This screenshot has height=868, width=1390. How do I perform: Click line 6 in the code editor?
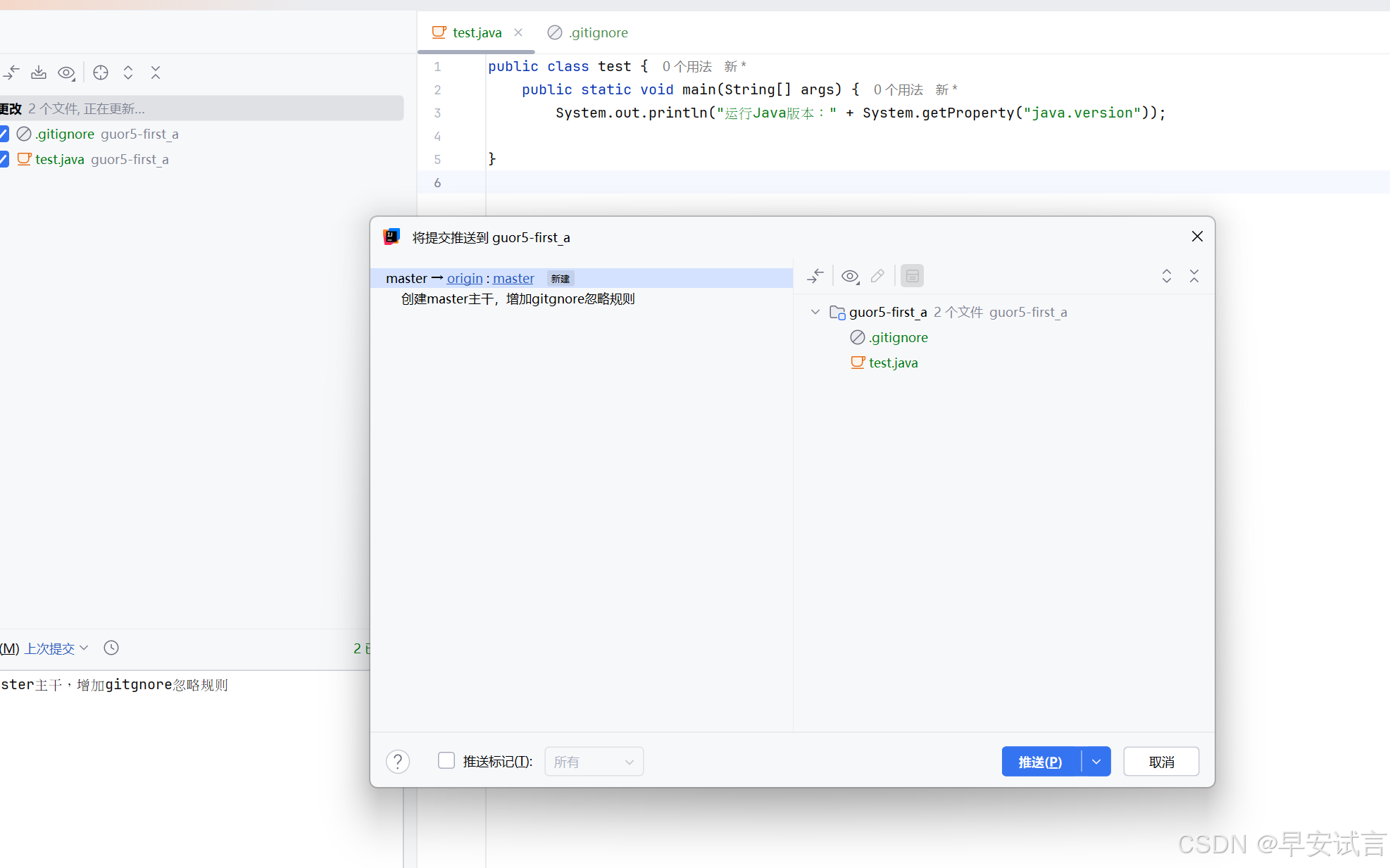point(937,182)
